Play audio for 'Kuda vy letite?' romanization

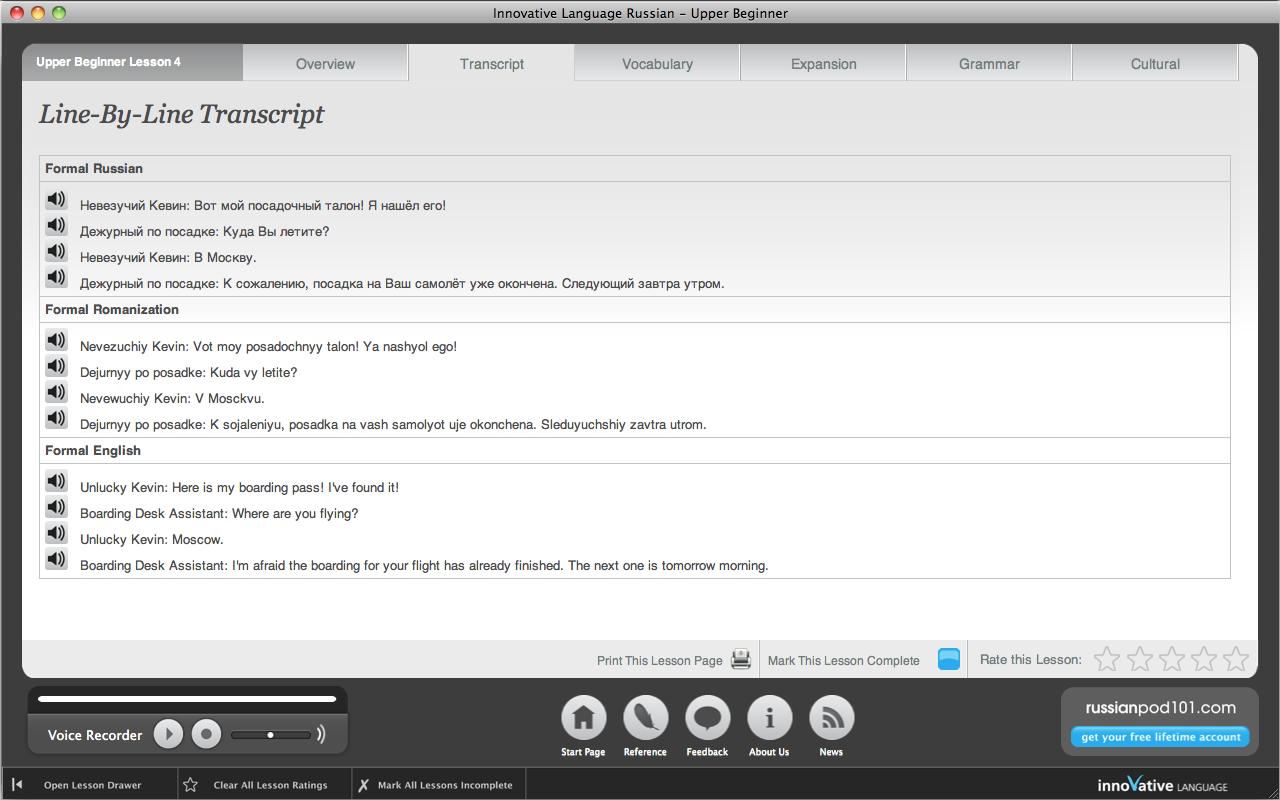[56, 367]
